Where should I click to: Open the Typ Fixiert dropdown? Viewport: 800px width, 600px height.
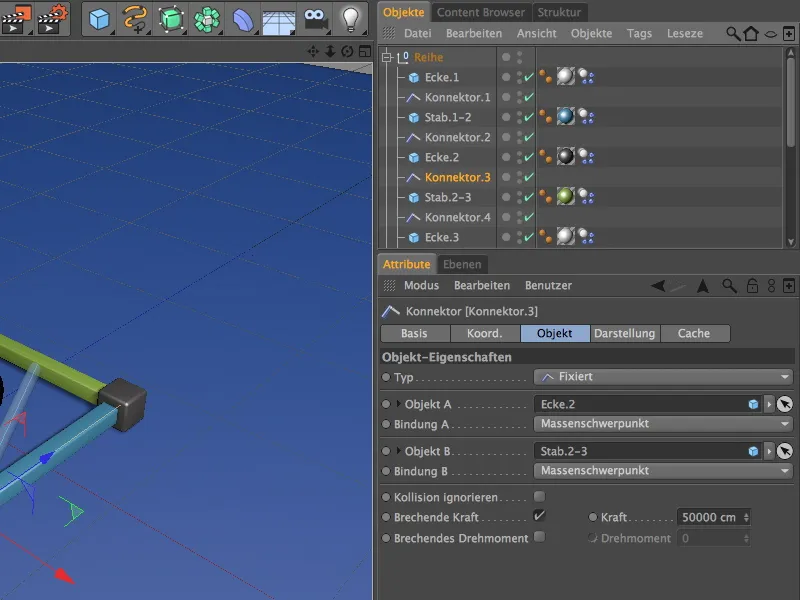click(x=663, y=377)
